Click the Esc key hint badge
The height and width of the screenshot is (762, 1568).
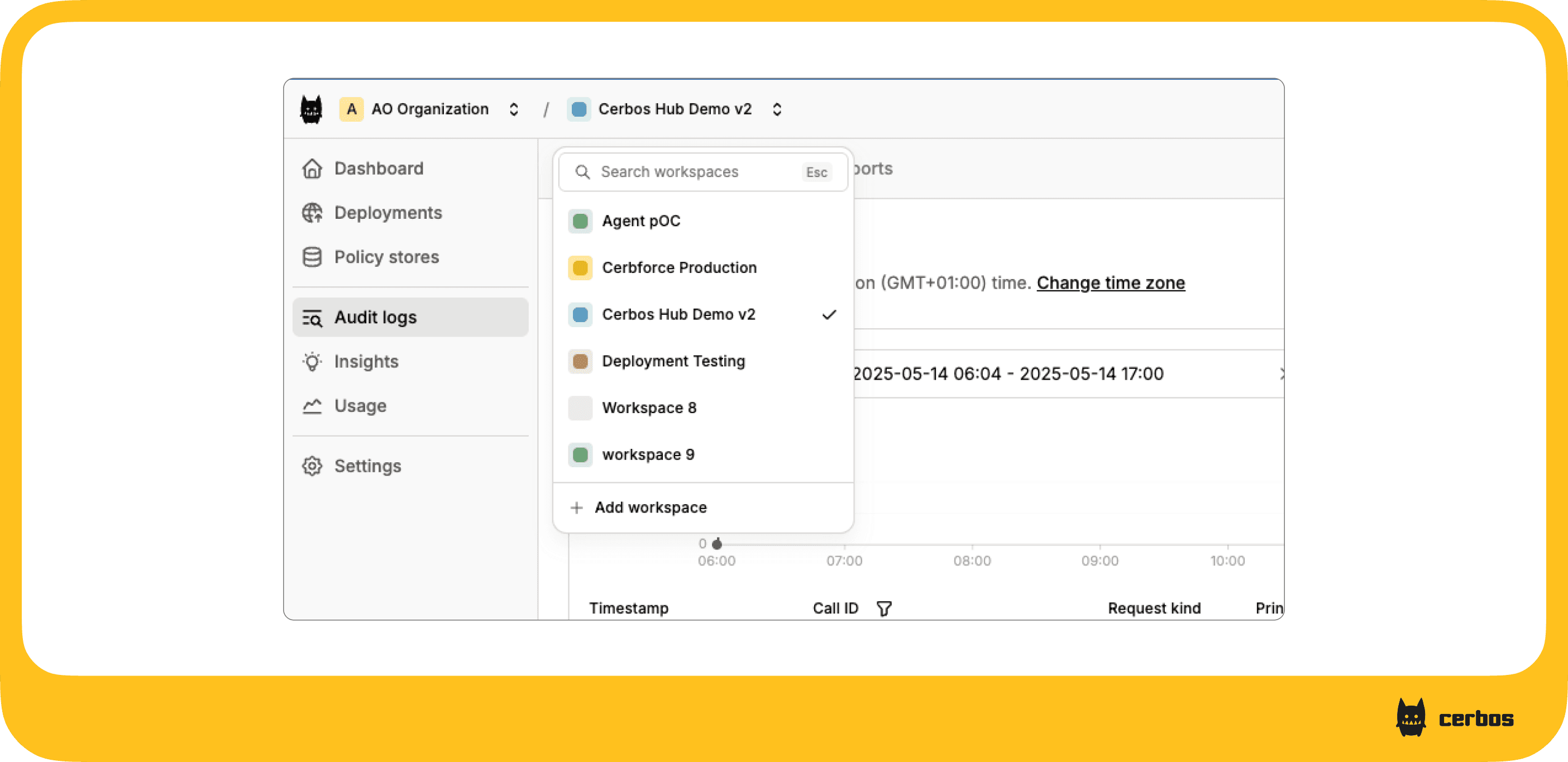tap(816, 172)
